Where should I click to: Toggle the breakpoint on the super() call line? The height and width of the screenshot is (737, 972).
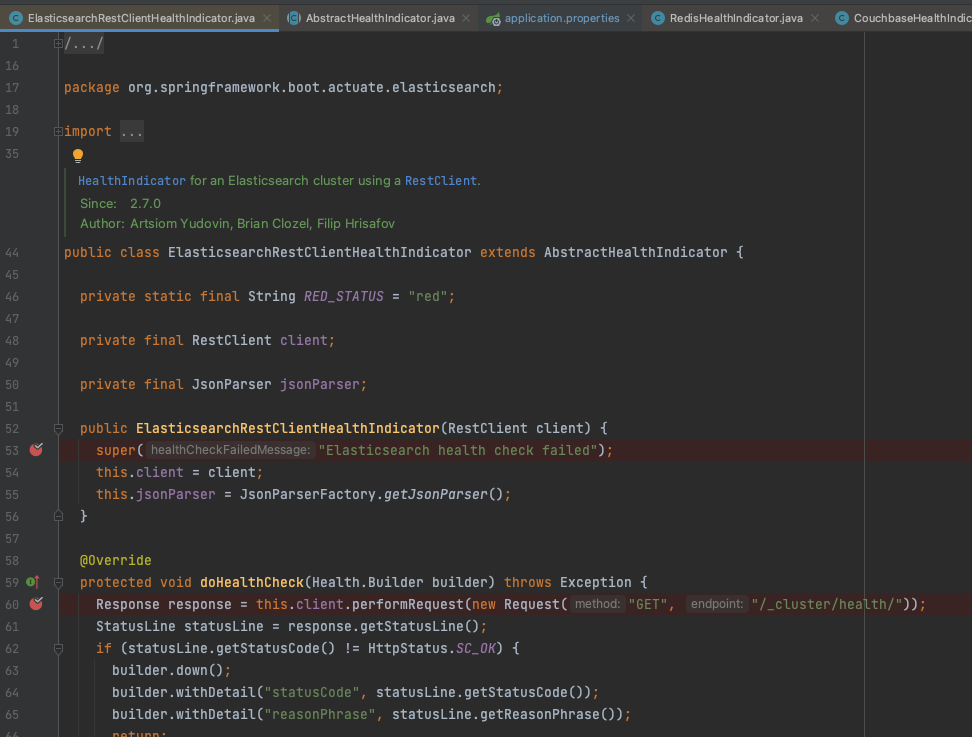36,450
